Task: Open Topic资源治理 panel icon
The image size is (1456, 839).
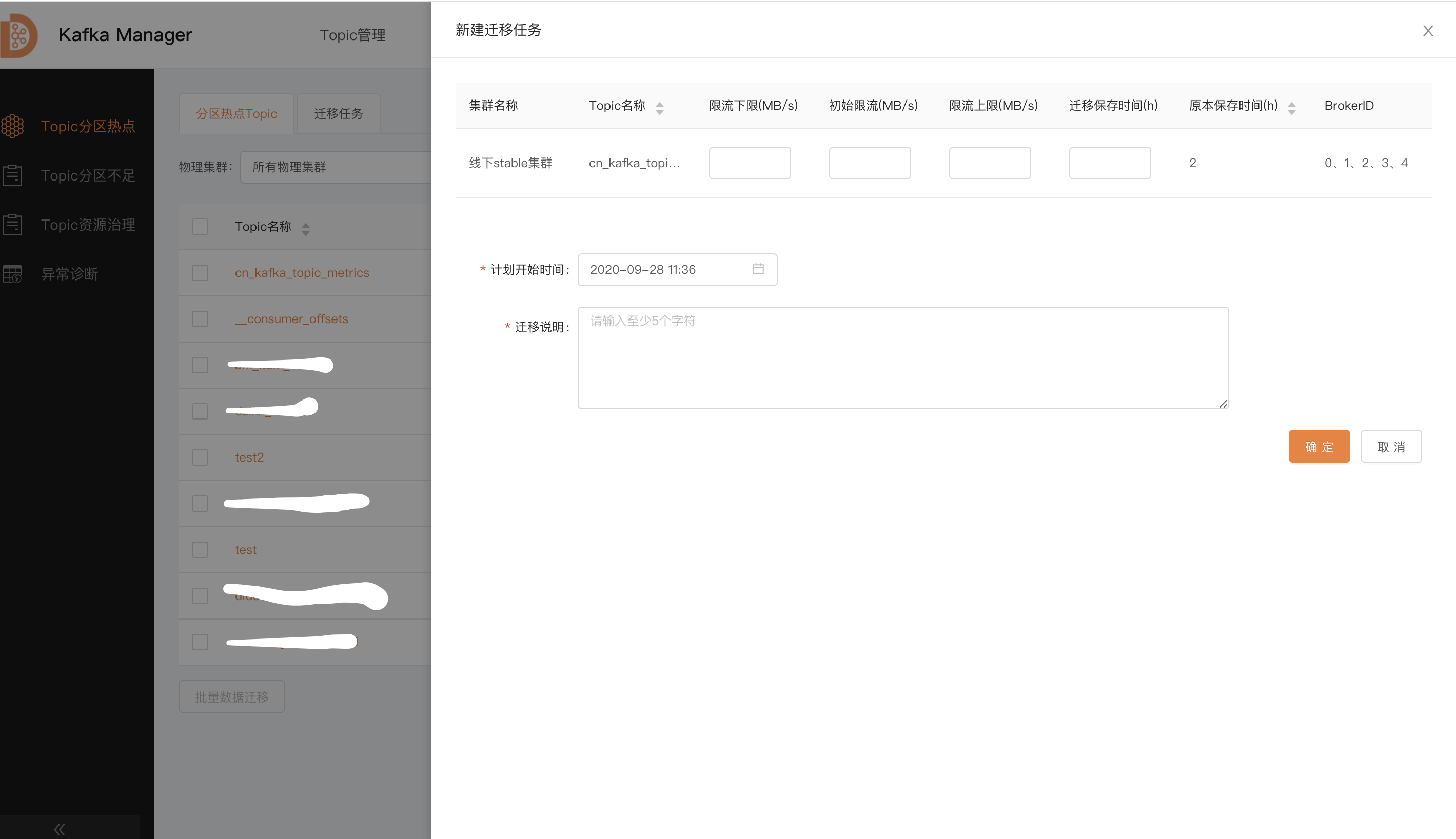Action: tap(13, 224)
